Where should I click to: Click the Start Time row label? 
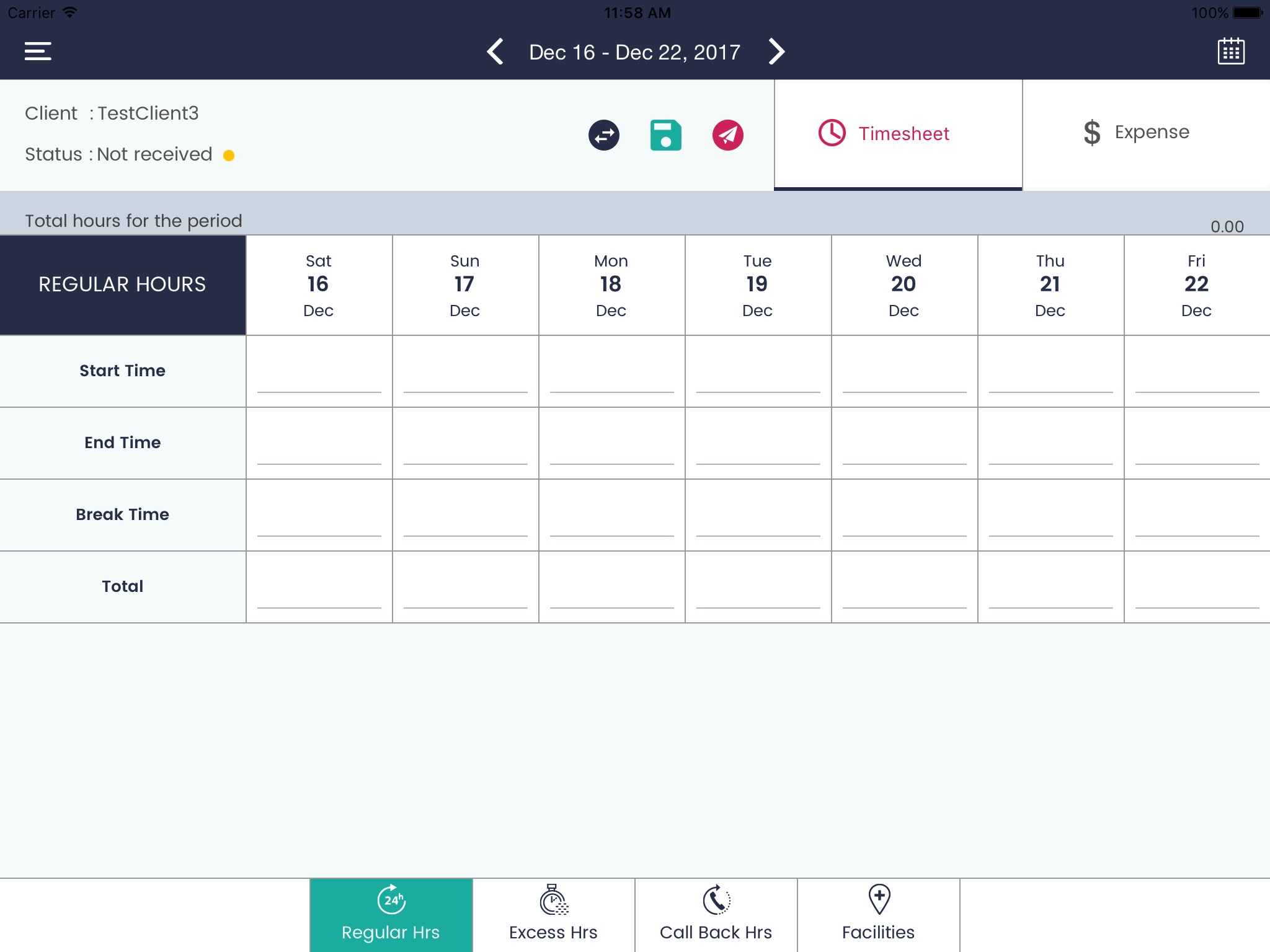point(123,371)
